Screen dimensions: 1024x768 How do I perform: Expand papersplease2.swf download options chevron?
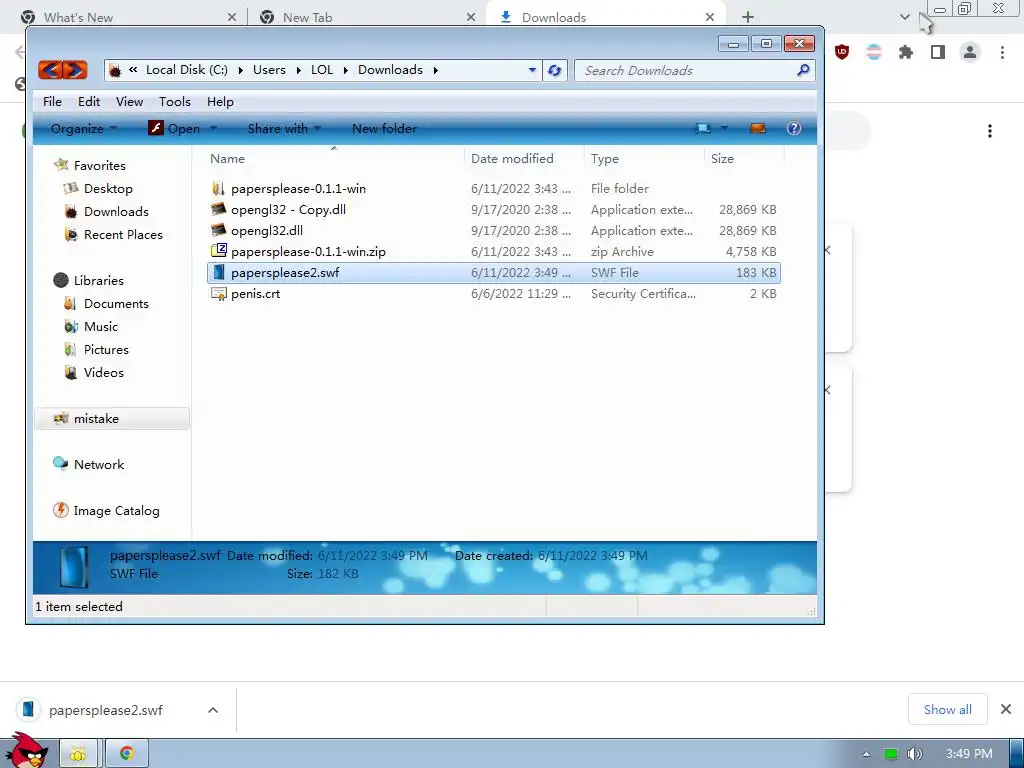pyautogui.click(x=213, y=710)
